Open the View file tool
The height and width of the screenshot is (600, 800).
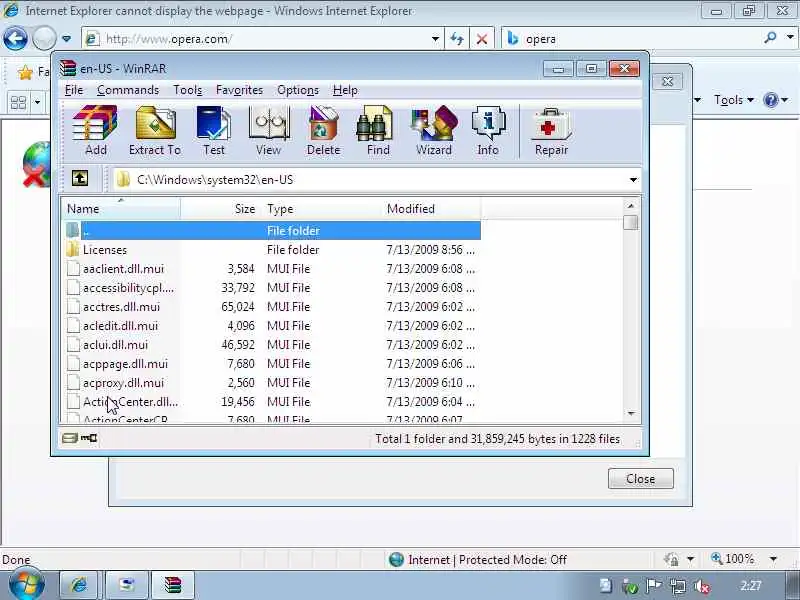(269, 130)
